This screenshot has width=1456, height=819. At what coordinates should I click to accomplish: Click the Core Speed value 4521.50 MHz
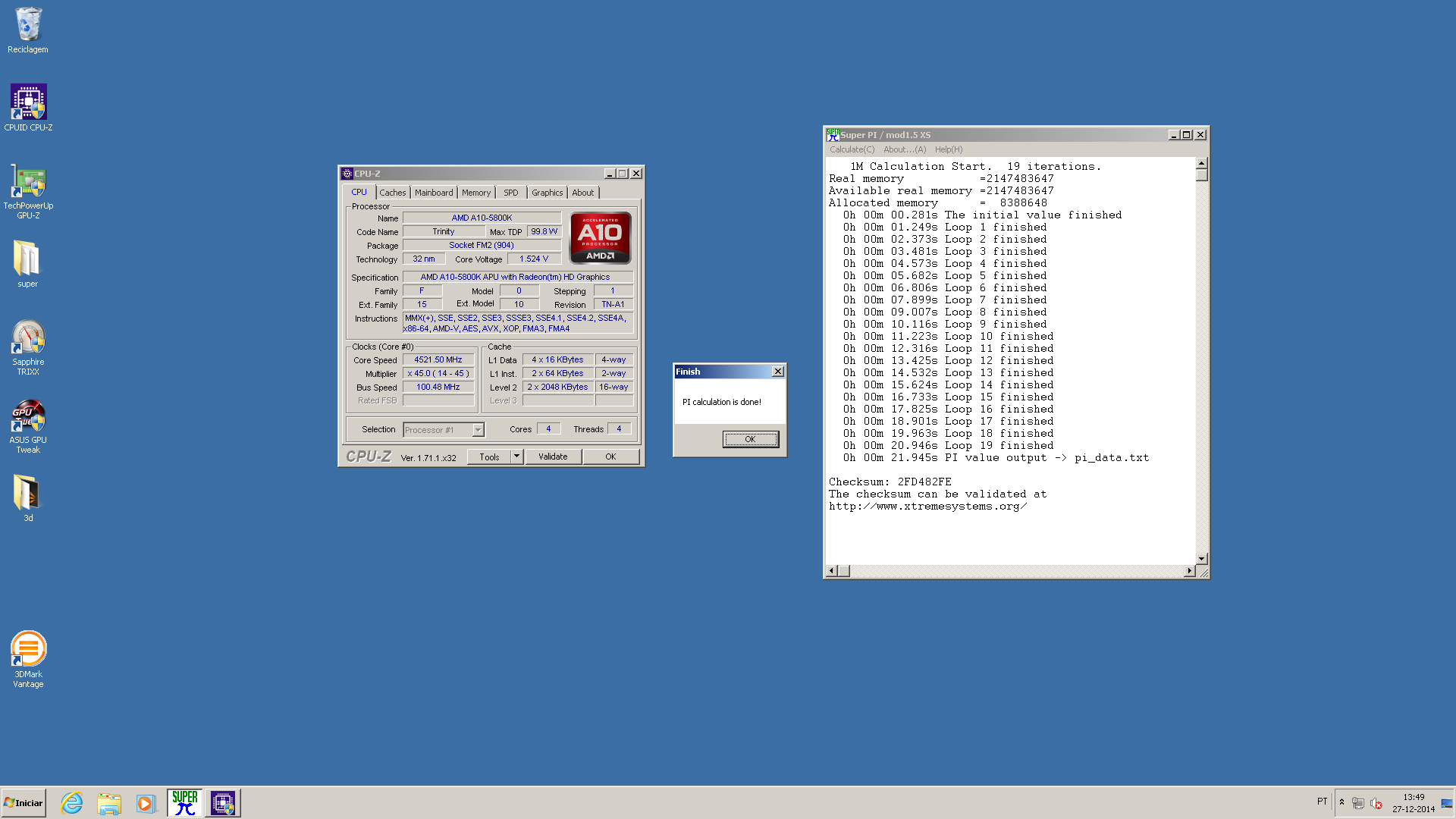click(438, 360)
